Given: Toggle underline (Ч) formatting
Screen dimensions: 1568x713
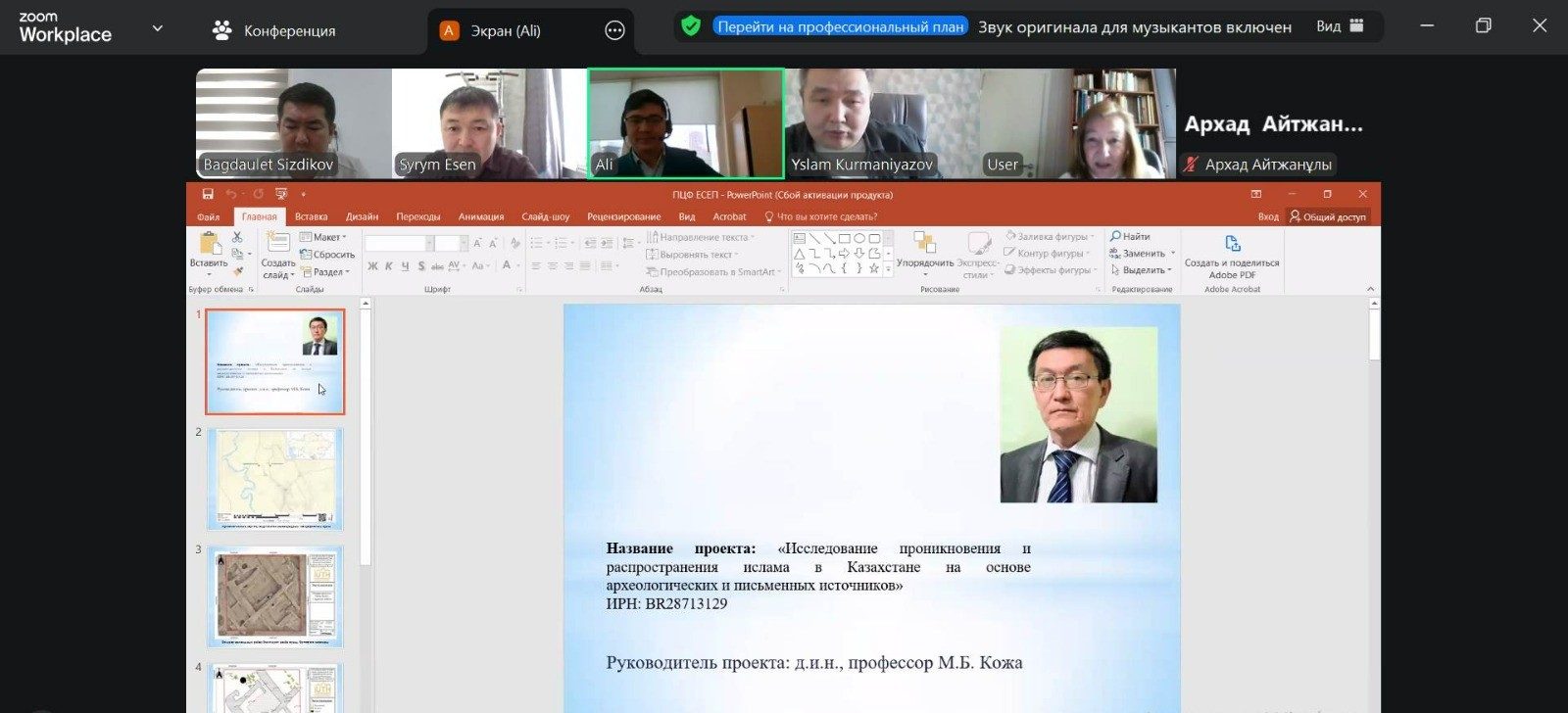Looking at the screenshot, I should click(x=405, y=266).
